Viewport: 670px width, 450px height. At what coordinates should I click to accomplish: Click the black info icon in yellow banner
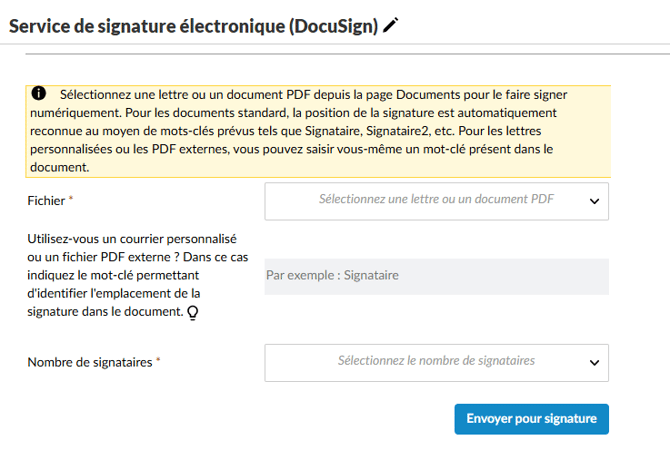tap(38, 93)
